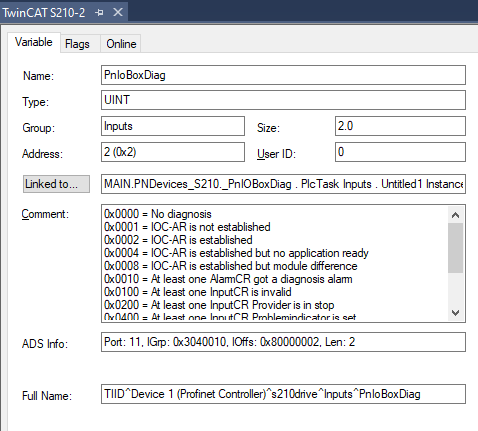Pin the TwinCAT S210-2 document tab
The width and height of the screenshot is (478, 431).
pyautogui.click(x=99, y=13)
